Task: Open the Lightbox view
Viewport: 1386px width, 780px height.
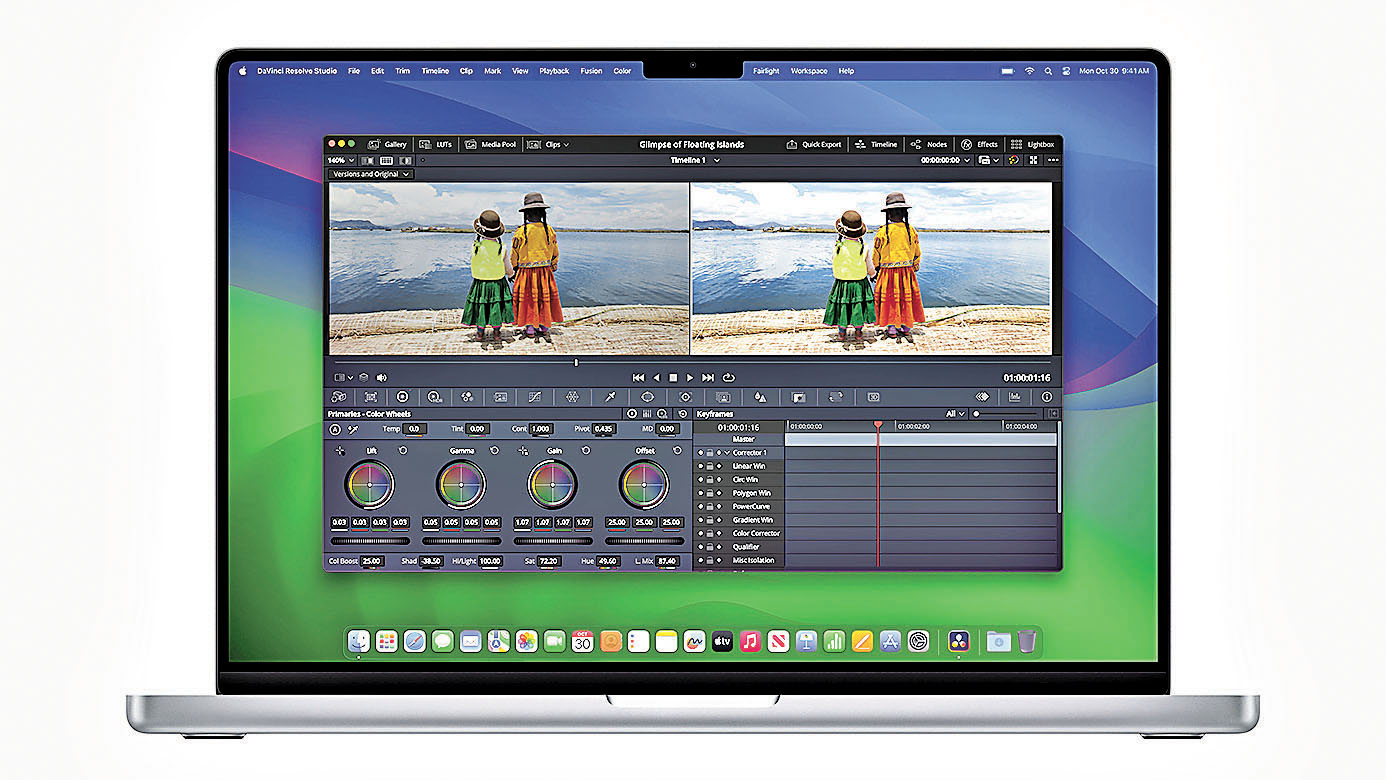Action: (1033, 144)
